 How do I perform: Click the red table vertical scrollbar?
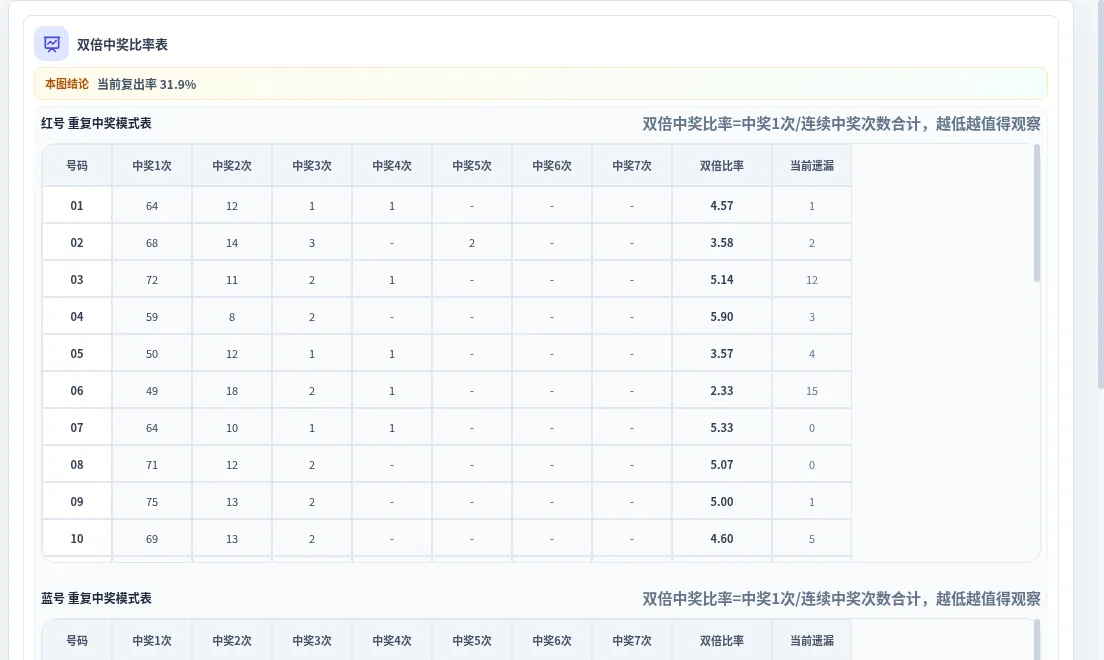click(x=1036, y=213)
